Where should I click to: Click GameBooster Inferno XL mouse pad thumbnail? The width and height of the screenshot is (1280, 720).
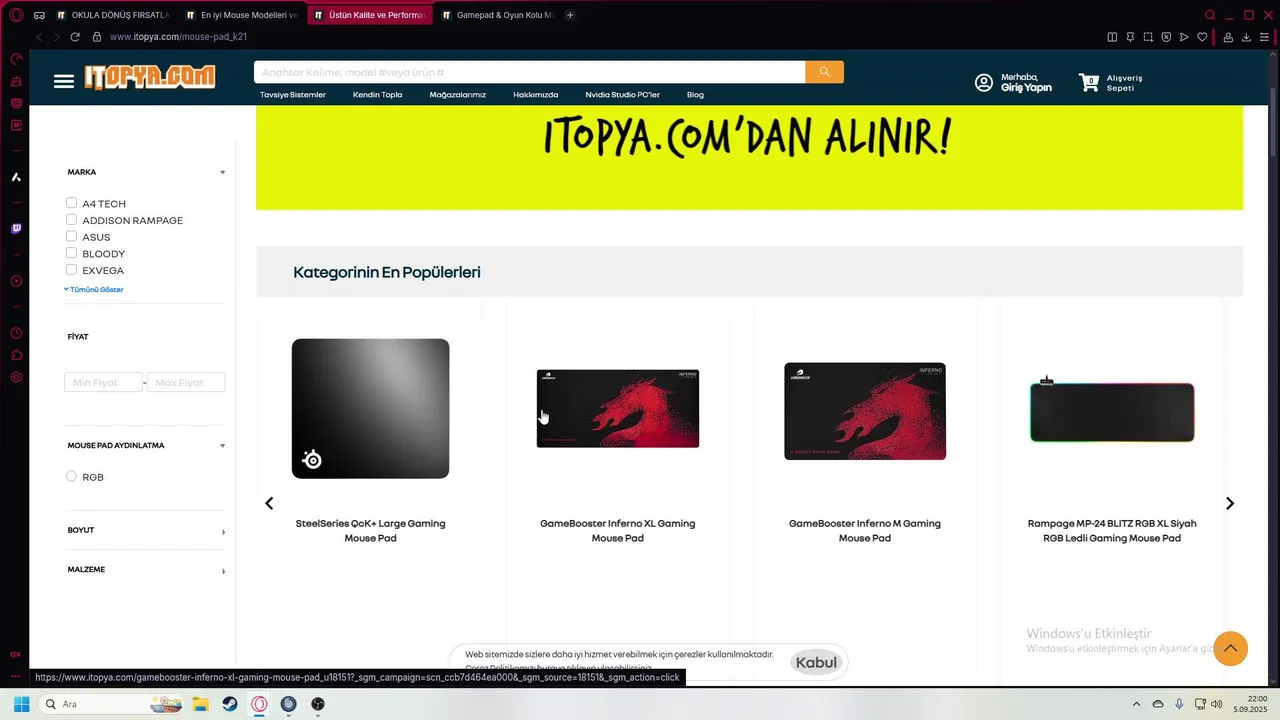click(618, 408)
